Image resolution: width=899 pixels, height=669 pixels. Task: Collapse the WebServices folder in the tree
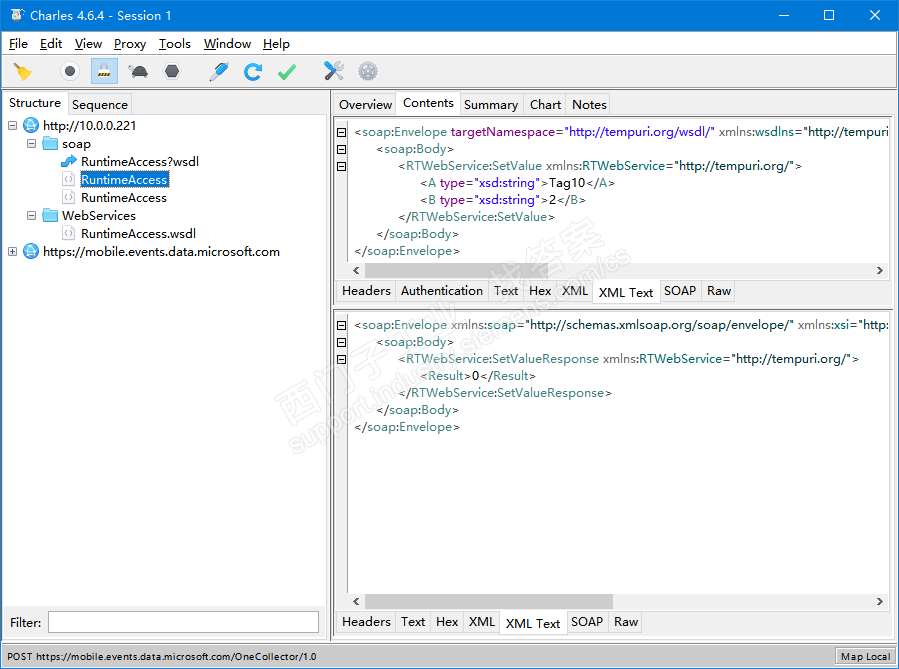click(32, 216)
